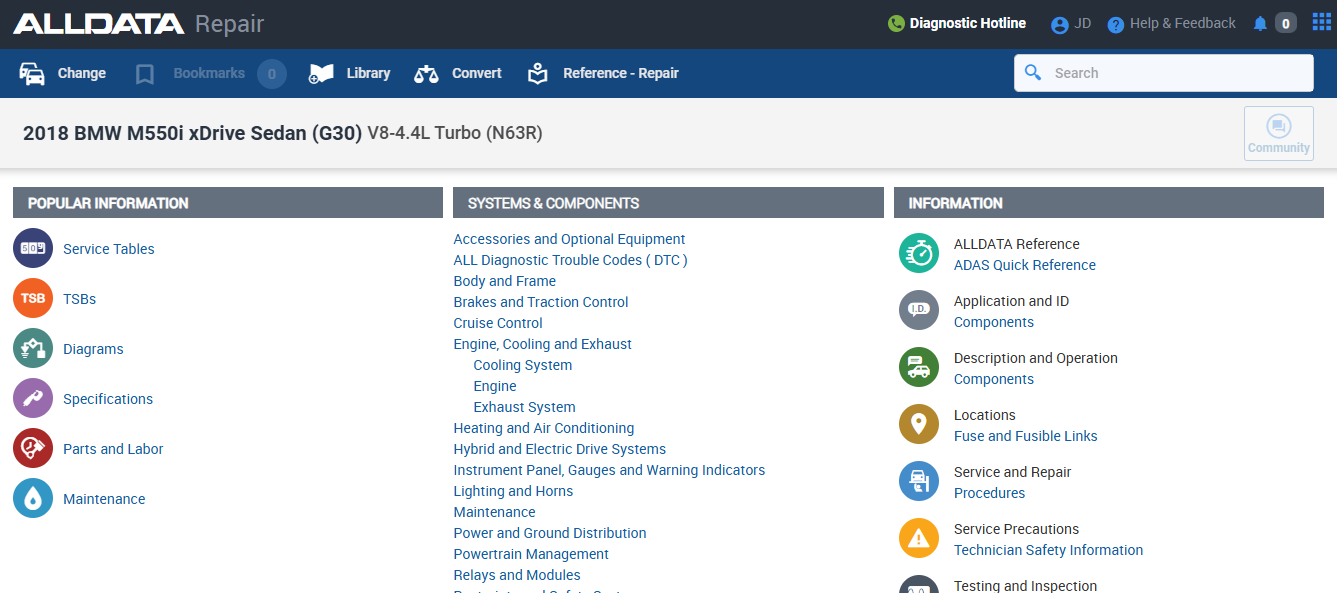1337x593 pixels.
Task: Click the Locations pin icon
Action: coord(919,424)
